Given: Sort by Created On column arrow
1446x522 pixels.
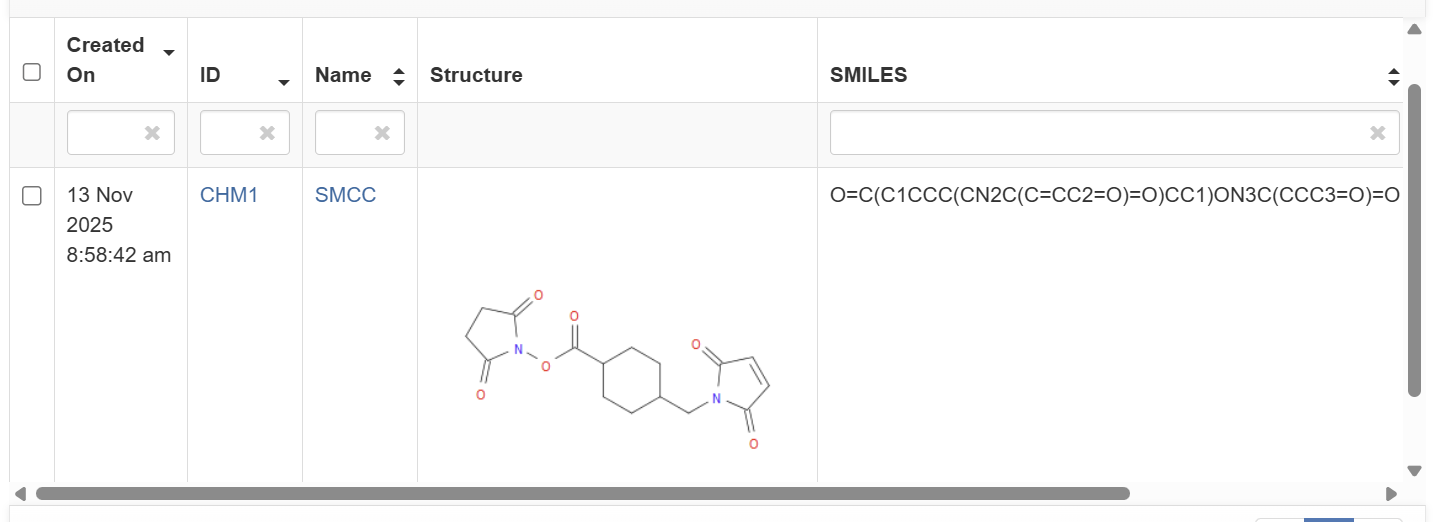Looking at the screenshot, I should point(169,53).
